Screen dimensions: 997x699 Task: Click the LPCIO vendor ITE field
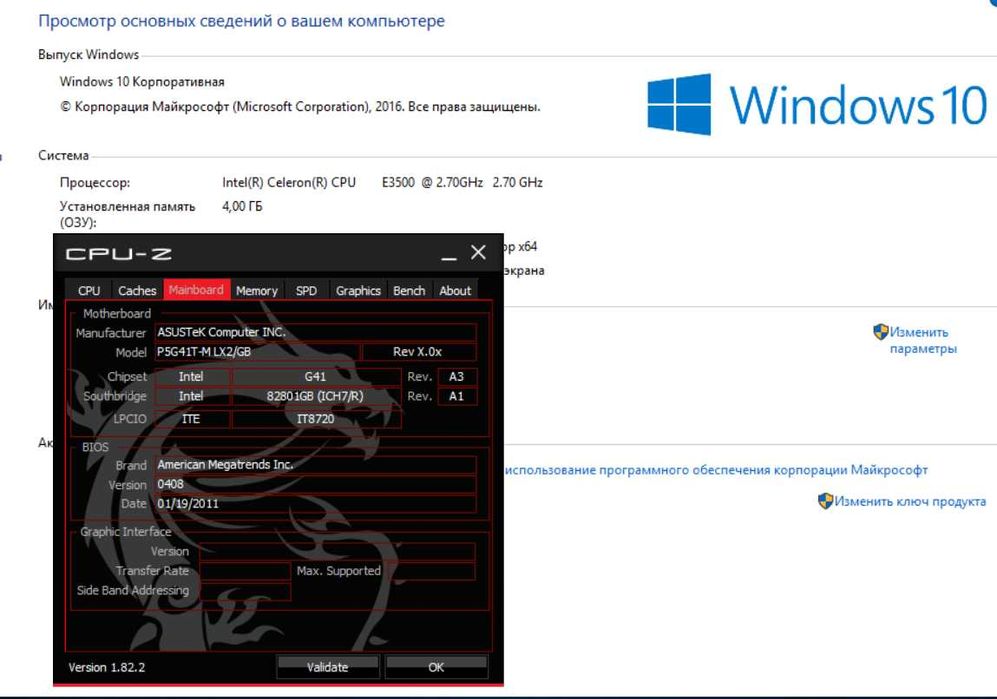(x=191, y=419)
